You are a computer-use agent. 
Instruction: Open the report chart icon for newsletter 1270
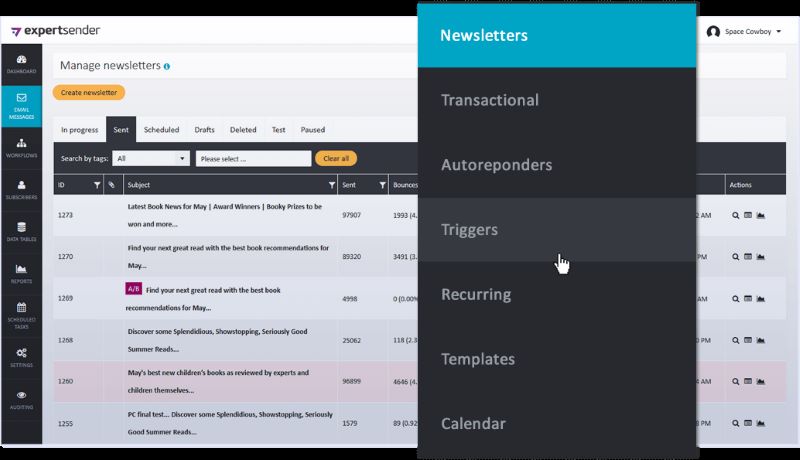760,257
